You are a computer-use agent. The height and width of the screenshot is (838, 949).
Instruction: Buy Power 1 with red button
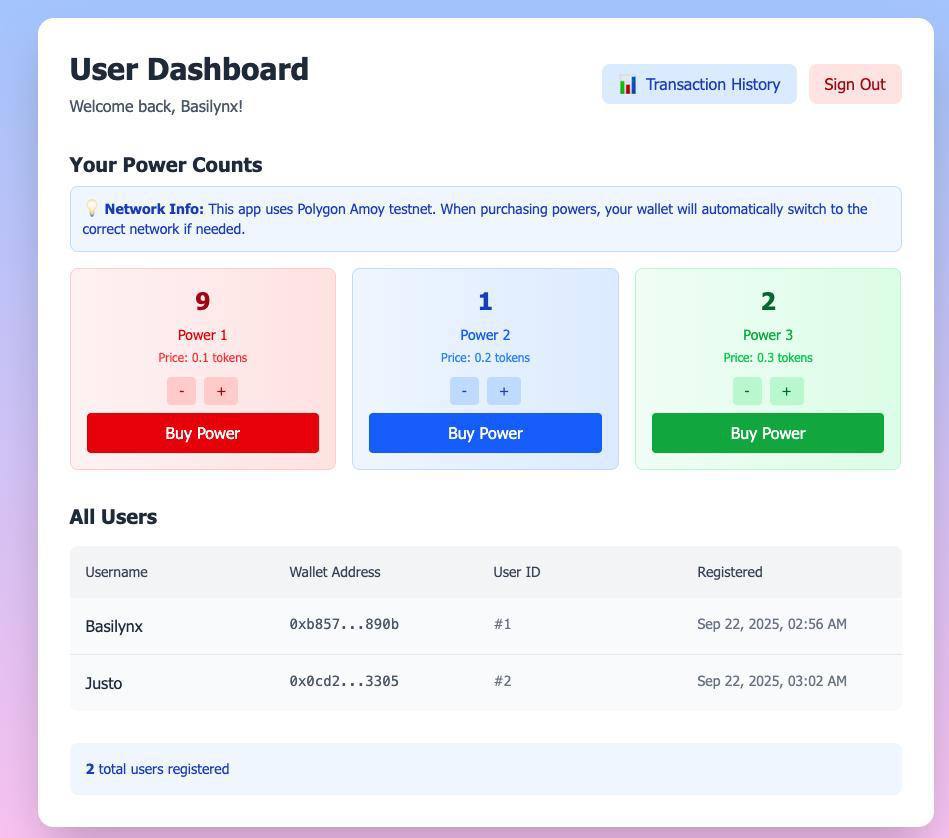coord(203,433)
